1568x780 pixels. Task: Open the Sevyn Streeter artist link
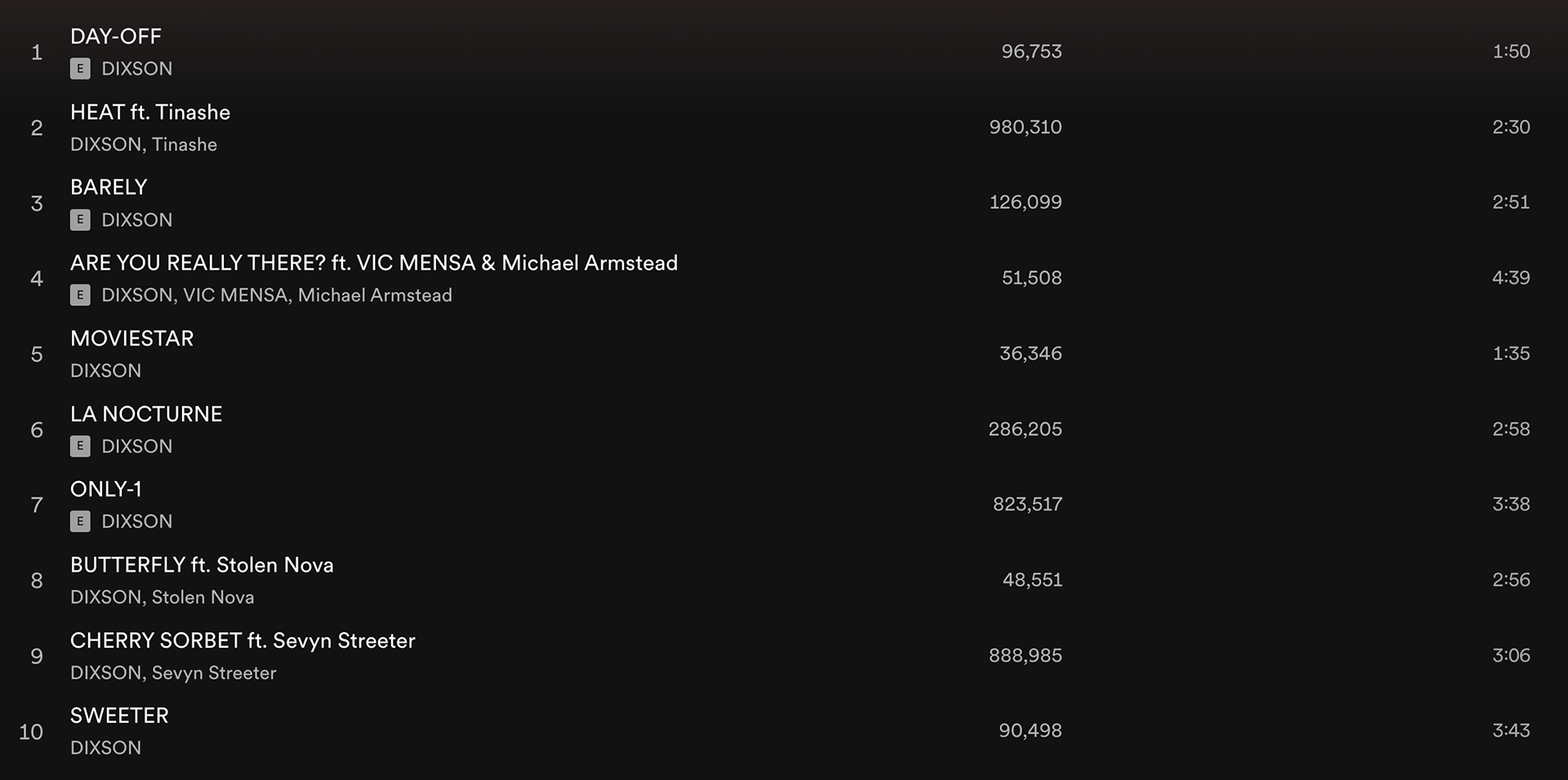pos(214,673)
